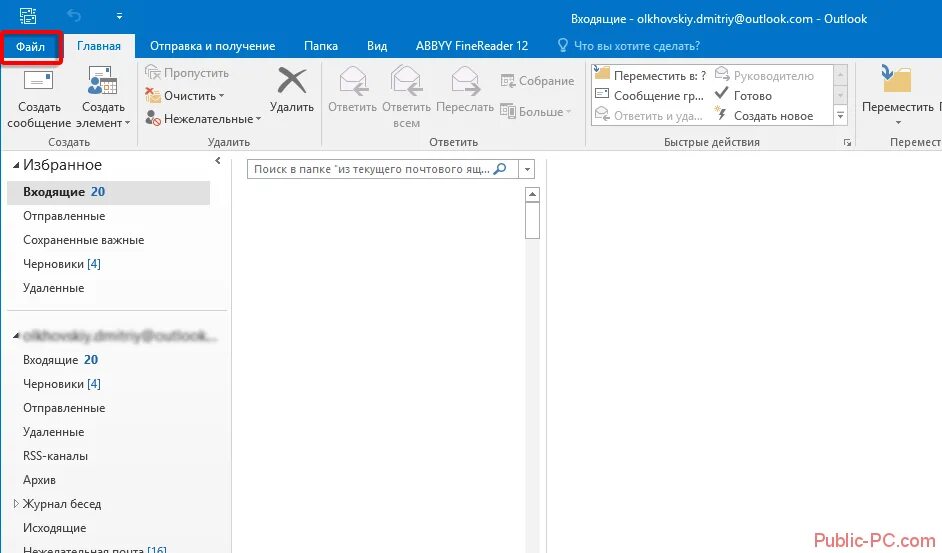
Task: Click the undo arrow in the quick access toolbar
Action: pos(74,15)
